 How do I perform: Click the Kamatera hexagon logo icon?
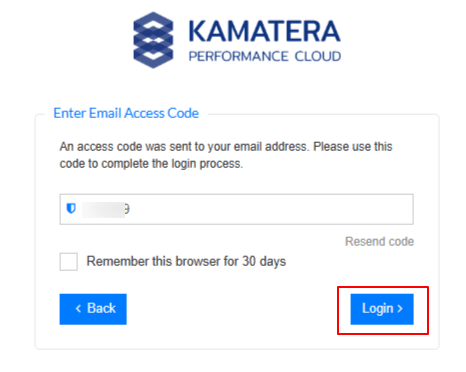153,40
